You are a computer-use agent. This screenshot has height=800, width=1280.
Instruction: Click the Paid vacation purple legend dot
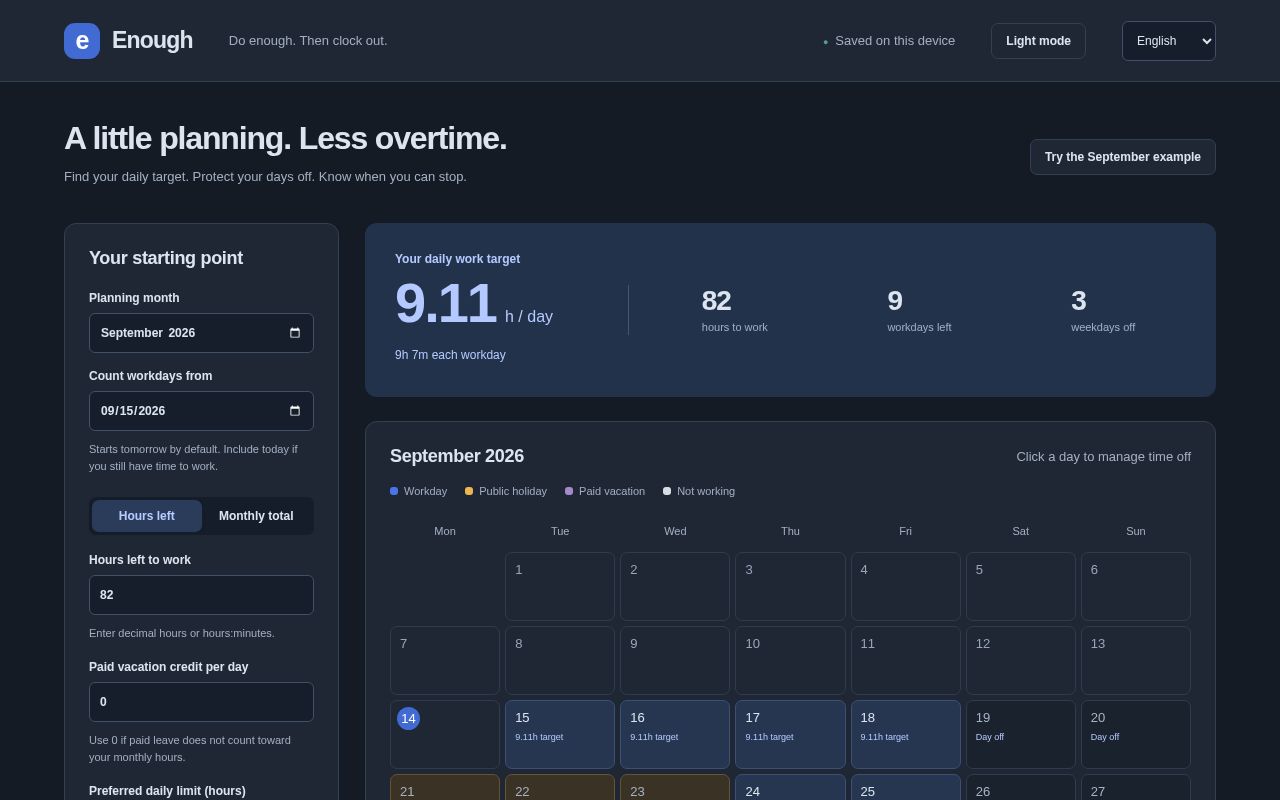tap(569, 491)
